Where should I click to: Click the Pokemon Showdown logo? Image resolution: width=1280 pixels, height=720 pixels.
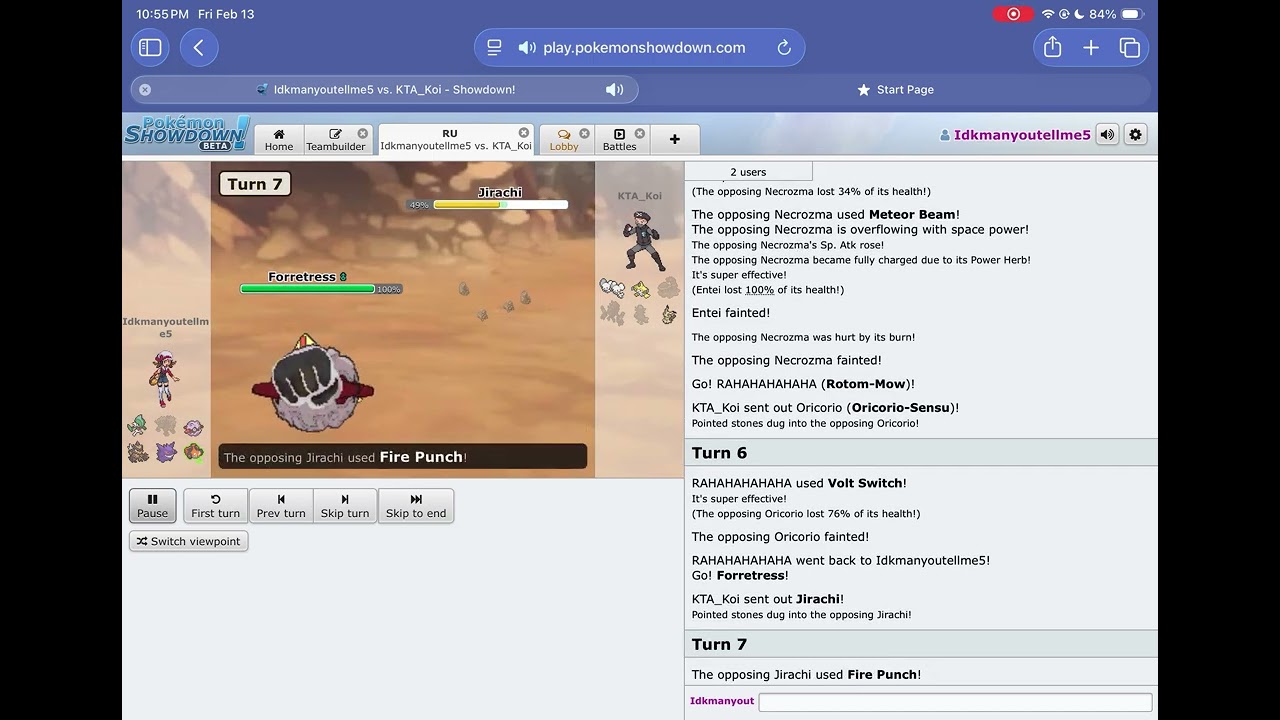[187, 134]
